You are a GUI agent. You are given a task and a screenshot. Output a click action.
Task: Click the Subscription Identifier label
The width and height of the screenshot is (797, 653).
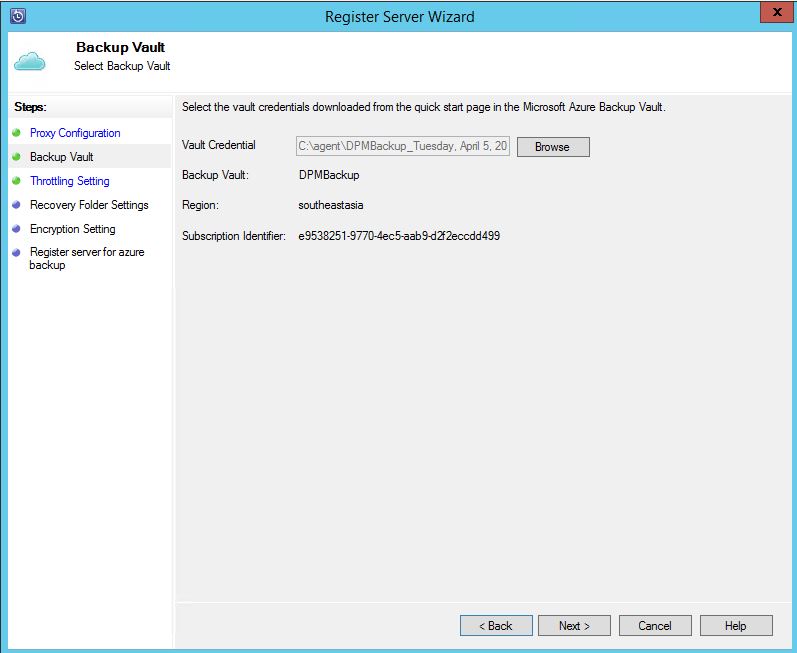234,236
